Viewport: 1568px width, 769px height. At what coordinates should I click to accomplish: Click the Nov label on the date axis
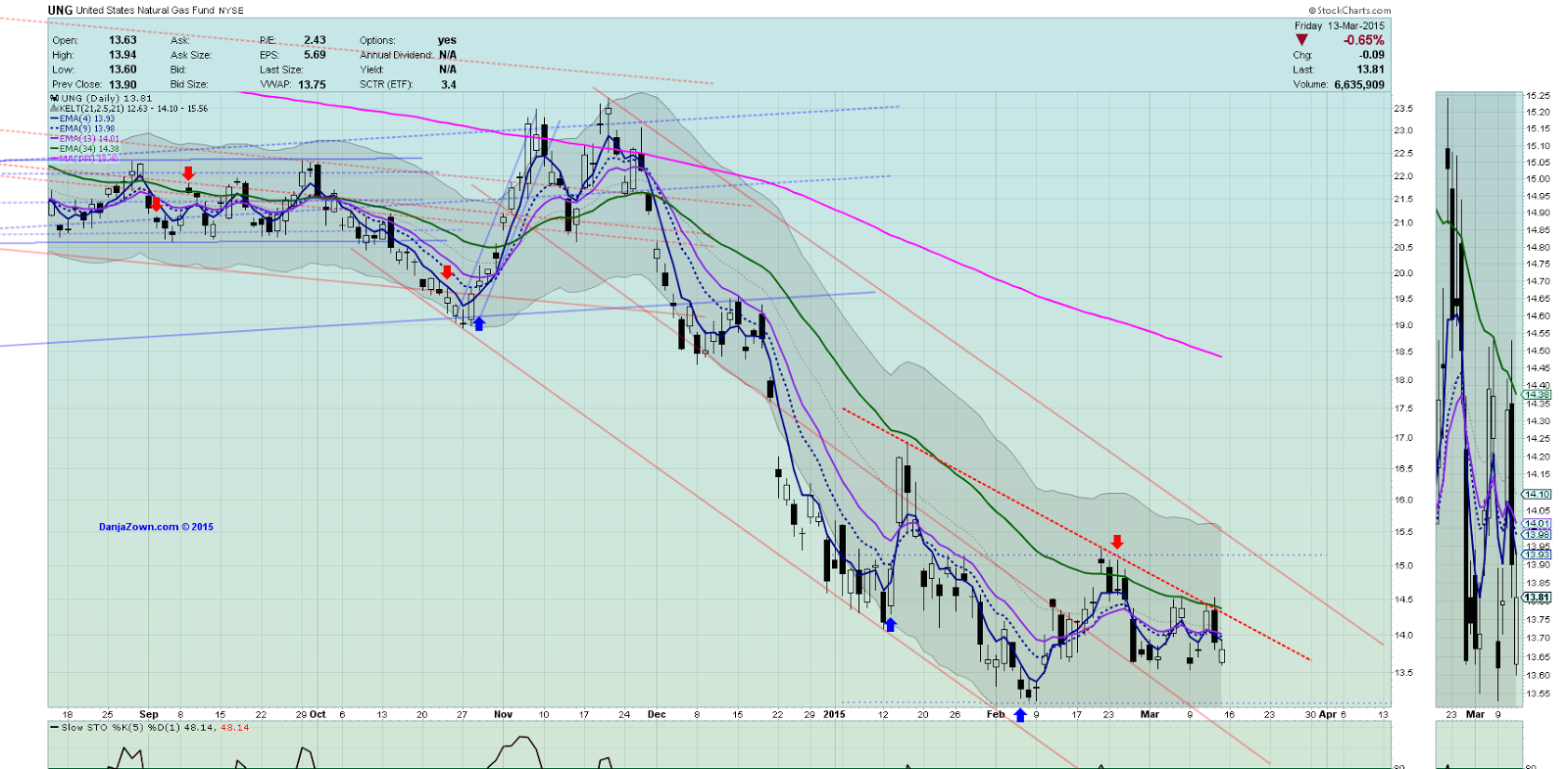coord(504,714)
